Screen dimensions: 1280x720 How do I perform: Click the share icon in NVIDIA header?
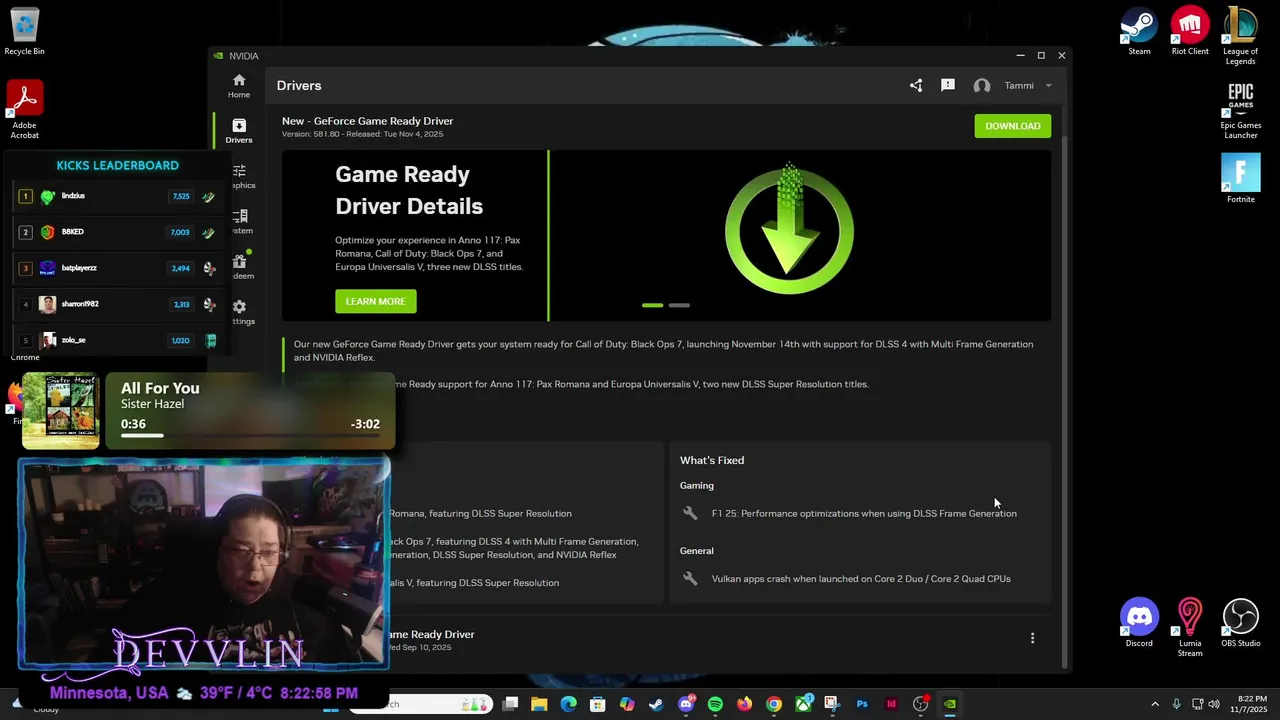click(x=916, y=85)
